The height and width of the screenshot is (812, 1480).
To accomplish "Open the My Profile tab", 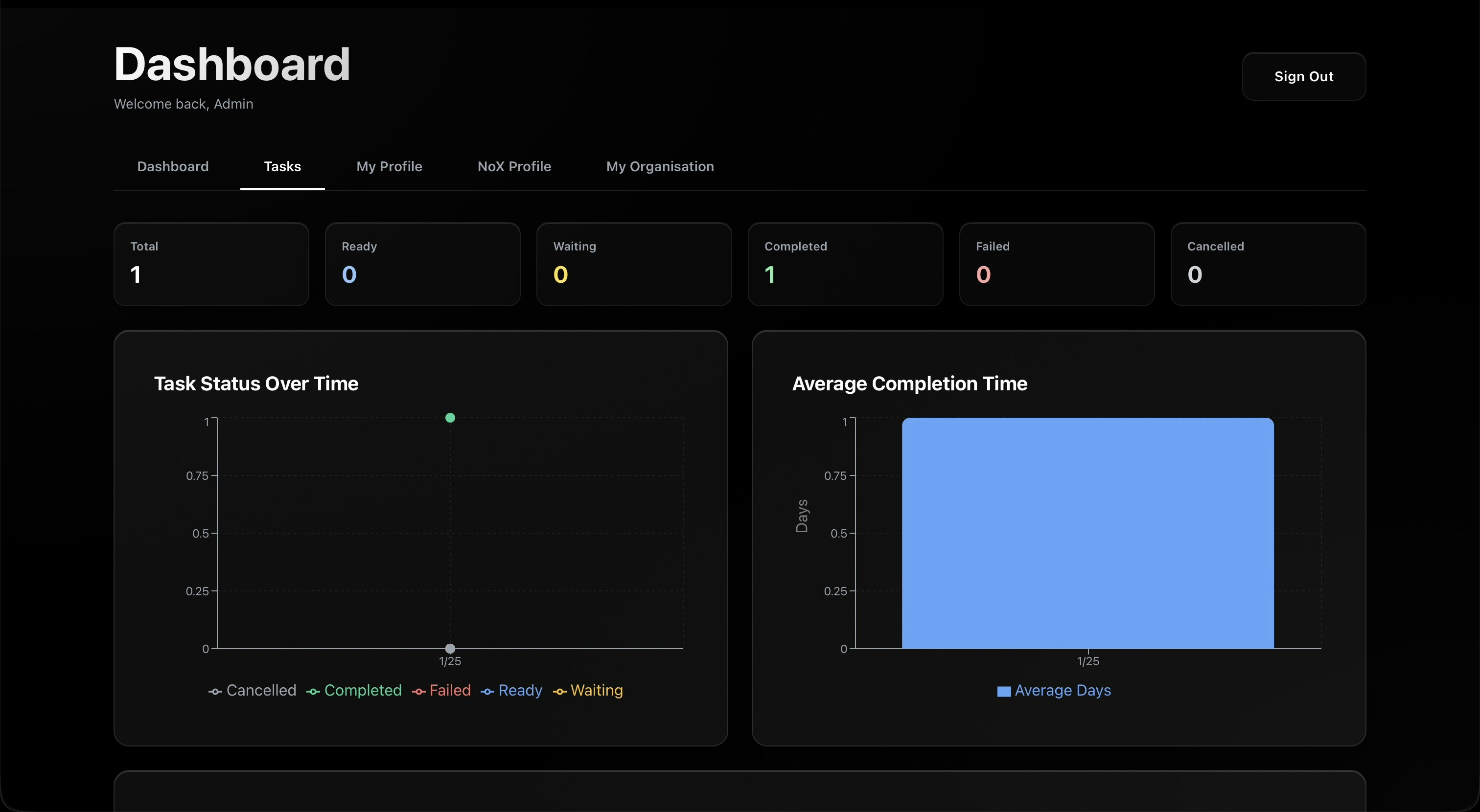I will [x=389, y=166].
